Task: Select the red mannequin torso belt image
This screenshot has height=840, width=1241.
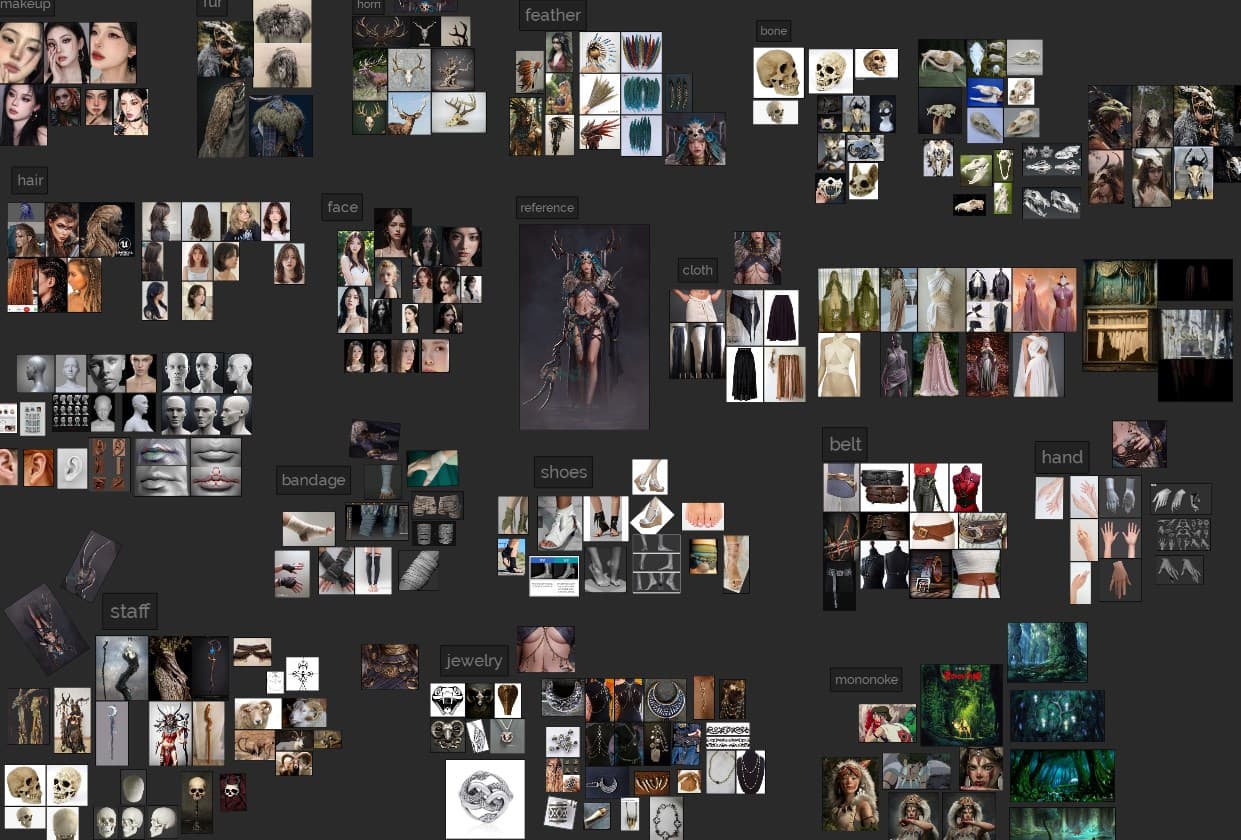Action: click(x=965, y=488)
